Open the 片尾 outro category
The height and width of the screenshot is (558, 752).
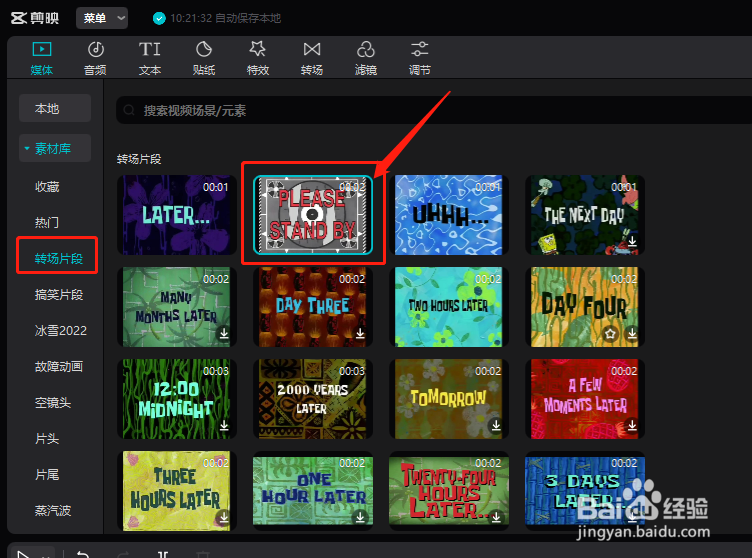pos(47,475)
